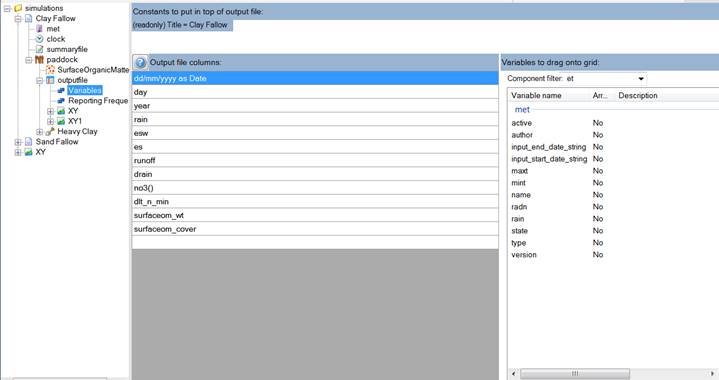Click the outputfile icon

(50, 80)
